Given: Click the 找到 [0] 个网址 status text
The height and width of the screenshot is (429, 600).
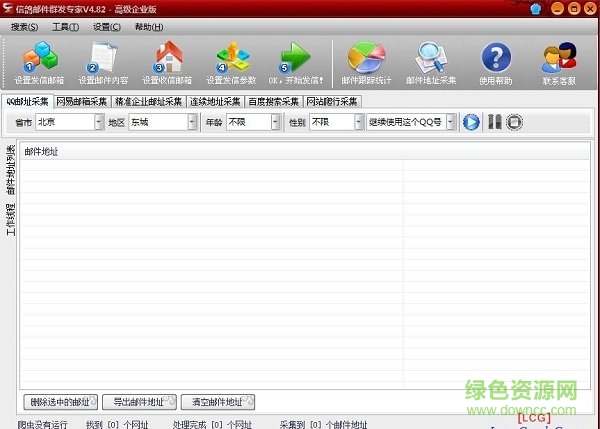Looking at the screenshot, I should [x=117, y=424].
